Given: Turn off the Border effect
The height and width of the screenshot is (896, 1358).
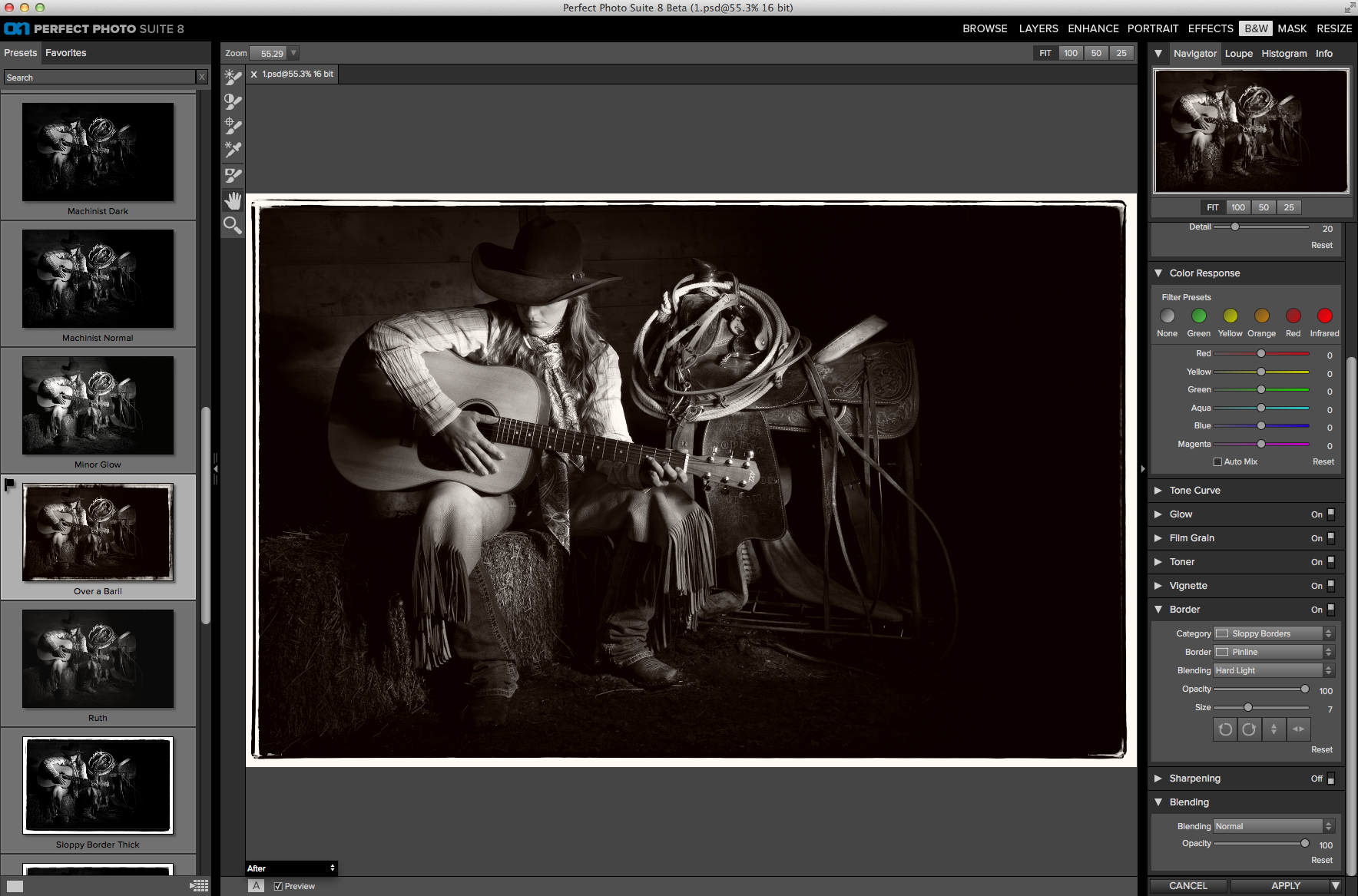Looking at the screenshot, I should coord(1331,610).
